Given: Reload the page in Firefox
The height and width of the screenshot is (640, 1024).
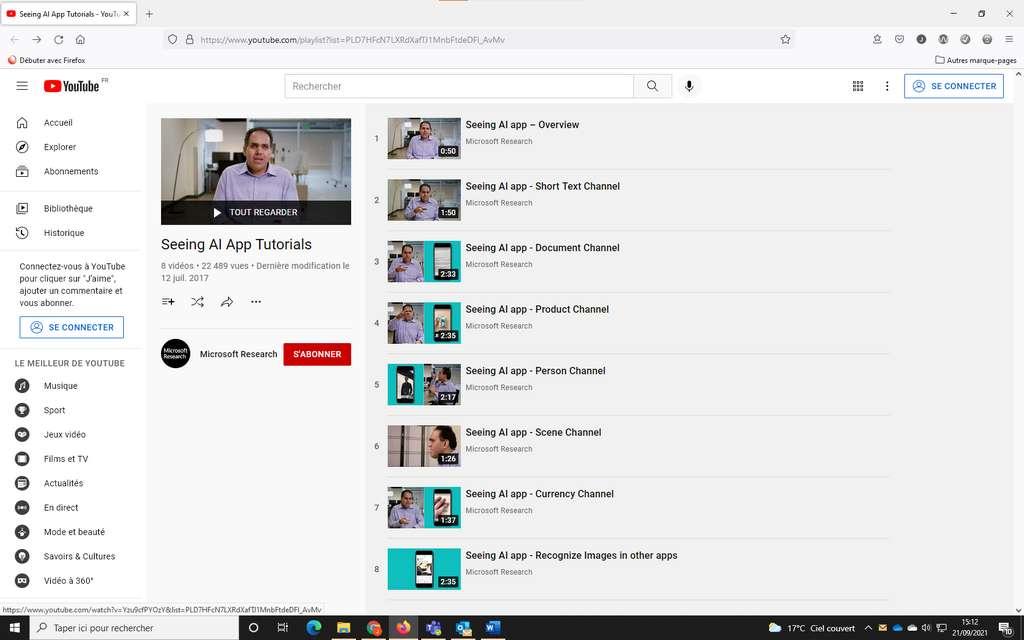Looking at the screenshot, I should (x=59, y=39).
